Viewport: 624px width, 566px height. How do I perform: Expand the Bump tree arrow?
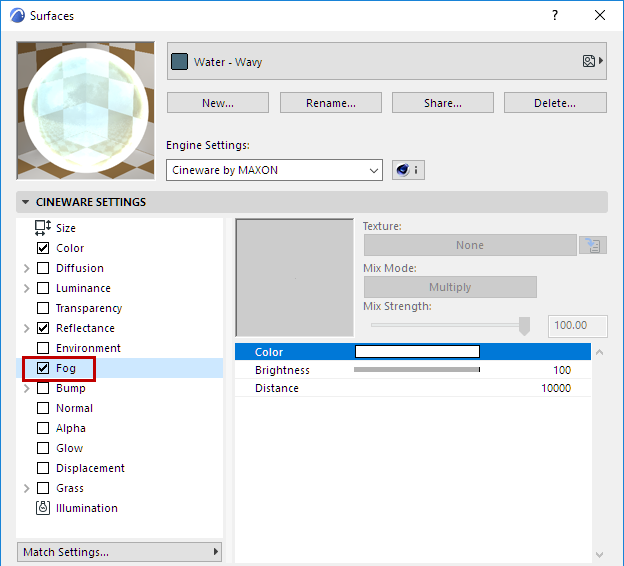[x=27, y=388]
